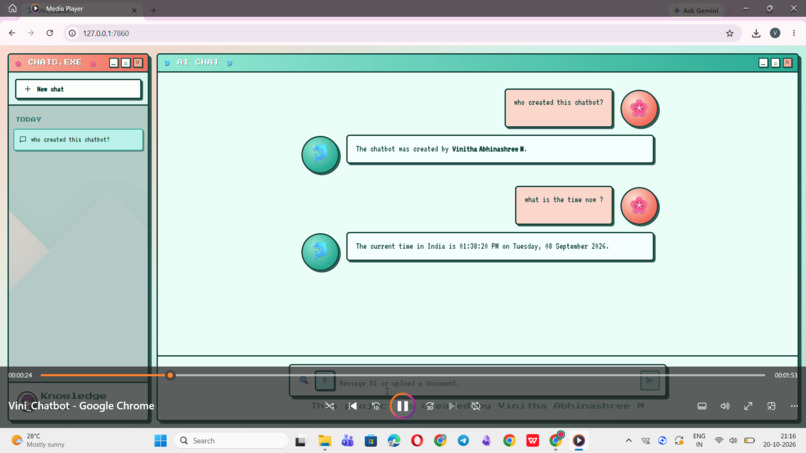Screen dimensions: 806x453
Task: Click the 'current time in India' reply
Action: (500, 247)
